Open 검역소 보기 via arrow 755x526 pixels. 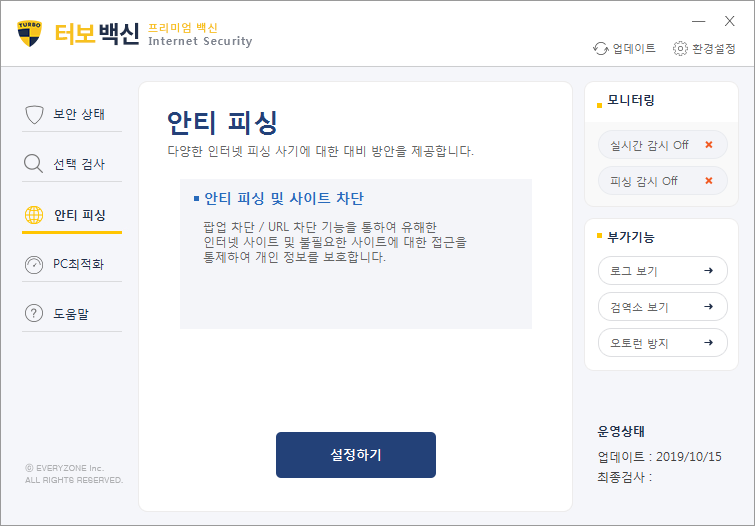coord(708,307)
